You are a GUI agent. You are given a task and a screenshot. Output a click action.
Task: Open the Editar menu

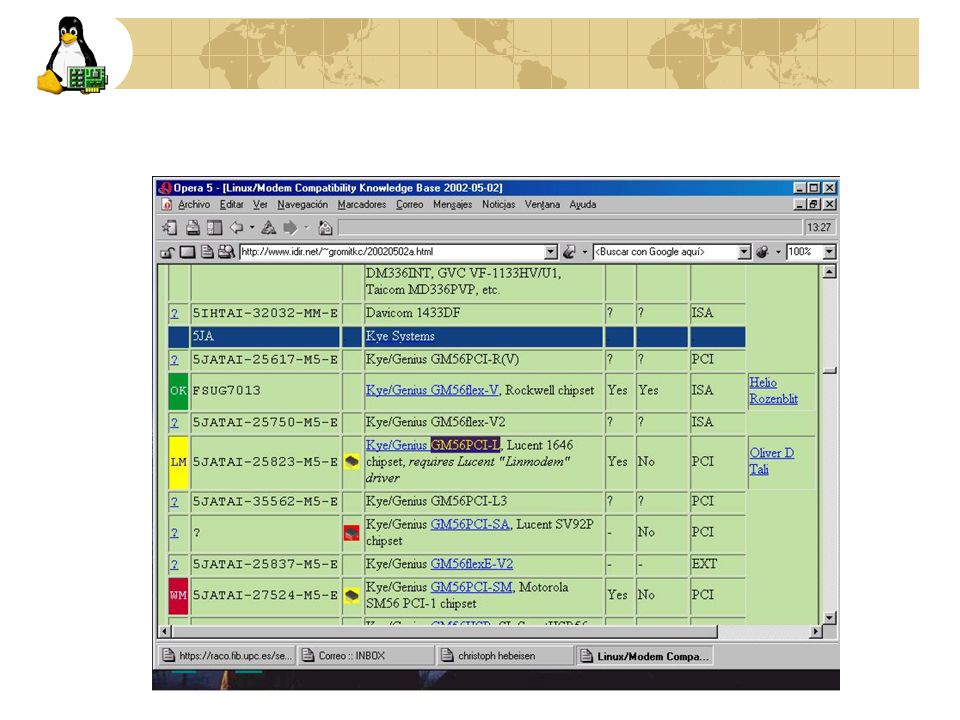coord(231,204)
